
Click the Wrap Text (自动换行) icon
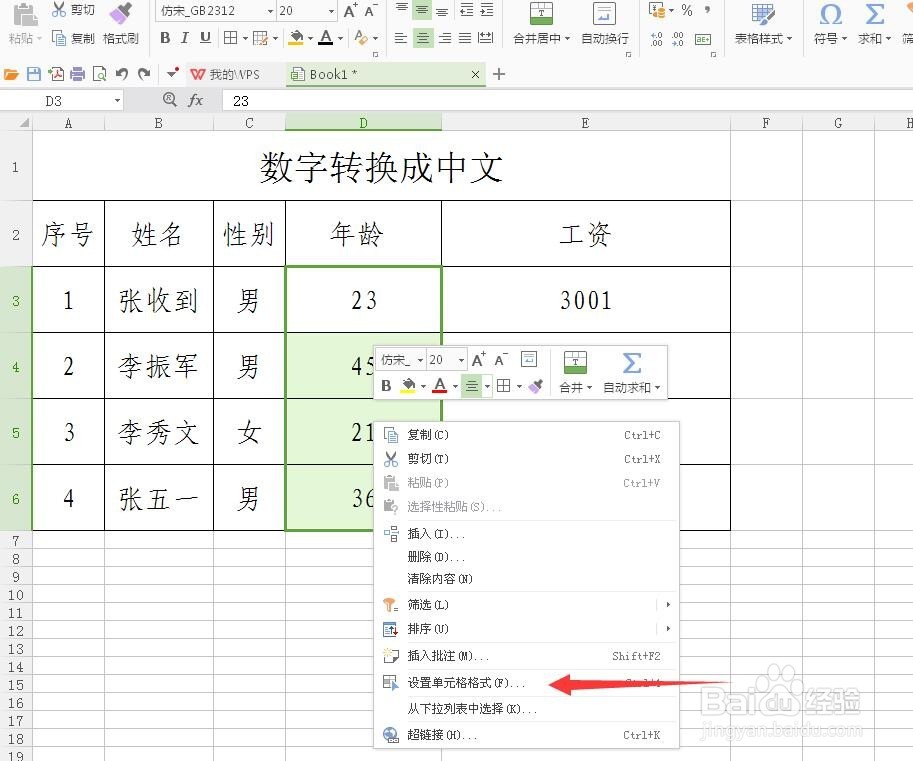click(603, 27)
